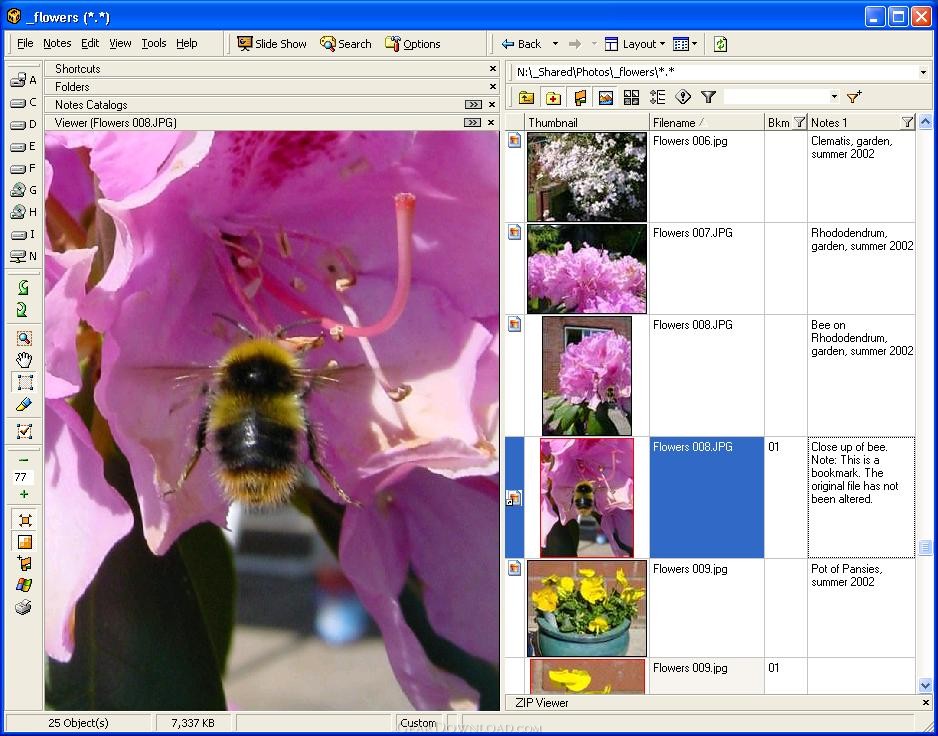Click the add filter funnel icon
Viewport: 938px width, 736px height.
coord(854,97)
